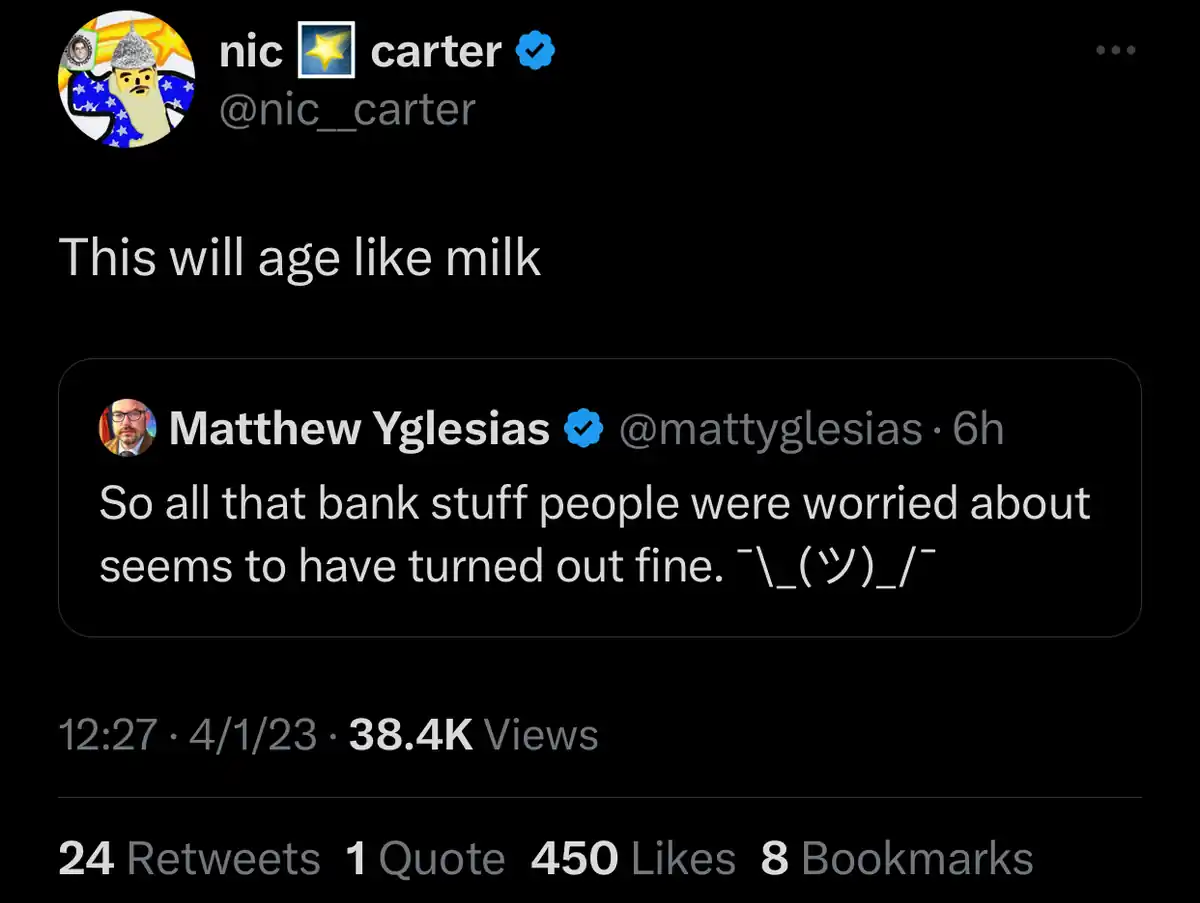Click the "This will age like milk" text
This screenshot has width=1200, height=903.
tap(300, 257)
